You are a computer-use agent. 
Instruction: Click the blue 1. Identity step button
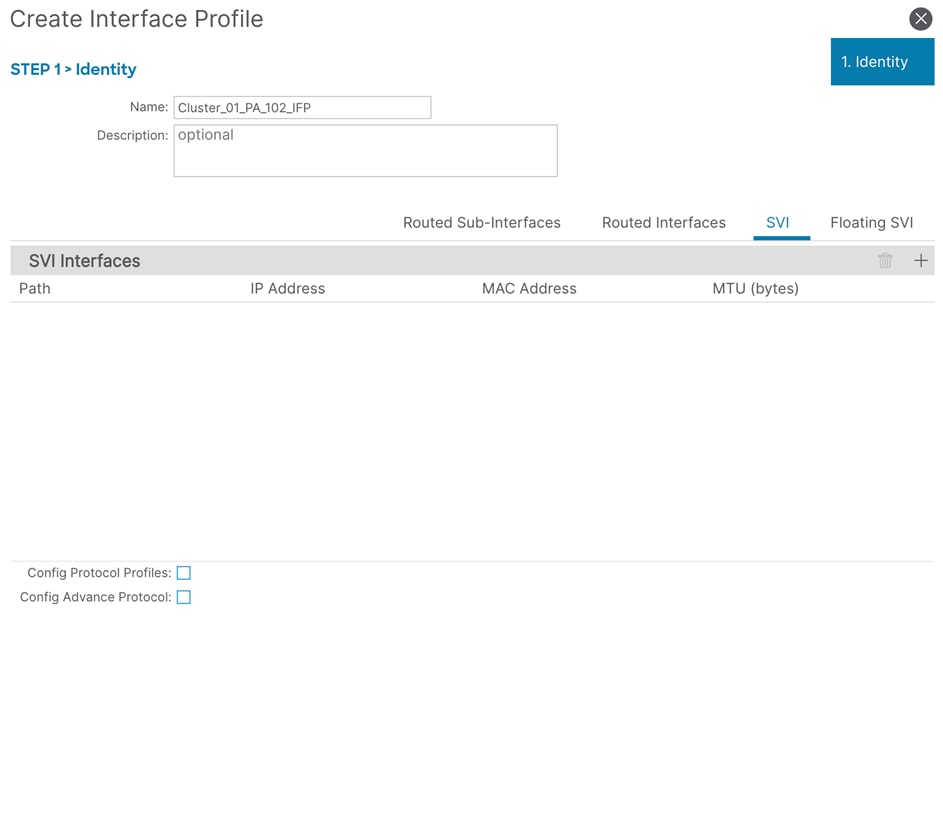[882, 61]
